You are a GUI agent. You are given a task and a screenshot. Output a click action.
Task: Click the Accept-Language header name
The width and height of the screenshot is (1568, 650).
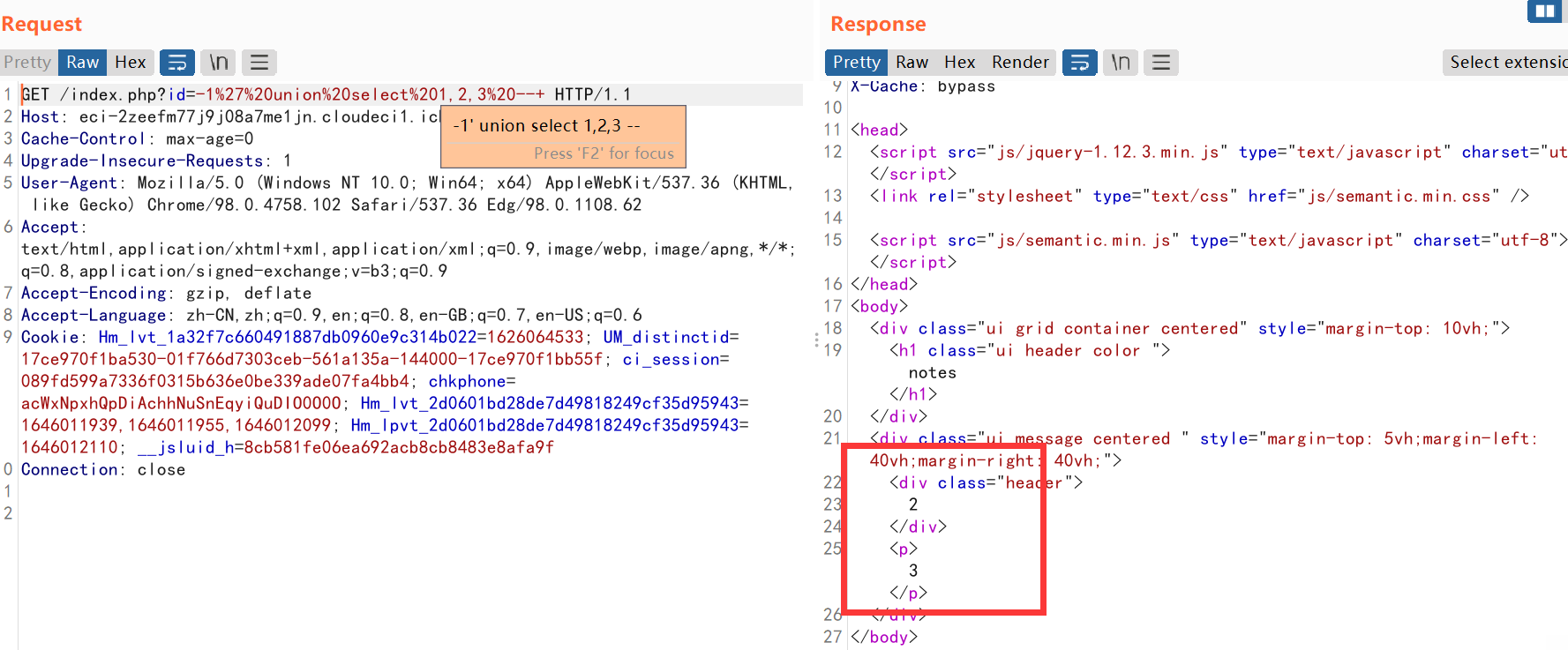click(97, 315)
